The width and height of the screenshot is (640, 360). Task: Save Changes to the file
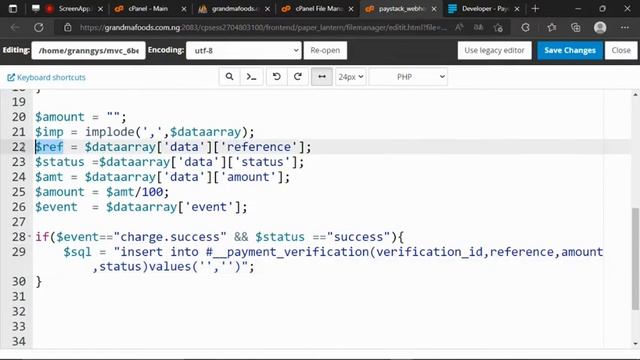570,51
